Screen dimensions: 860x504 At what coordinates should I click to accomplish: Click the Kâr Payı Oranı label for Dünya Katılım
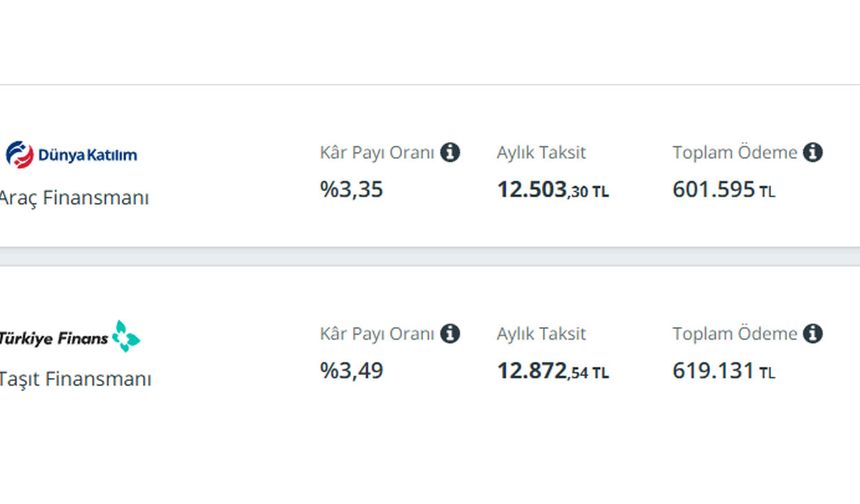click(377, 153)
